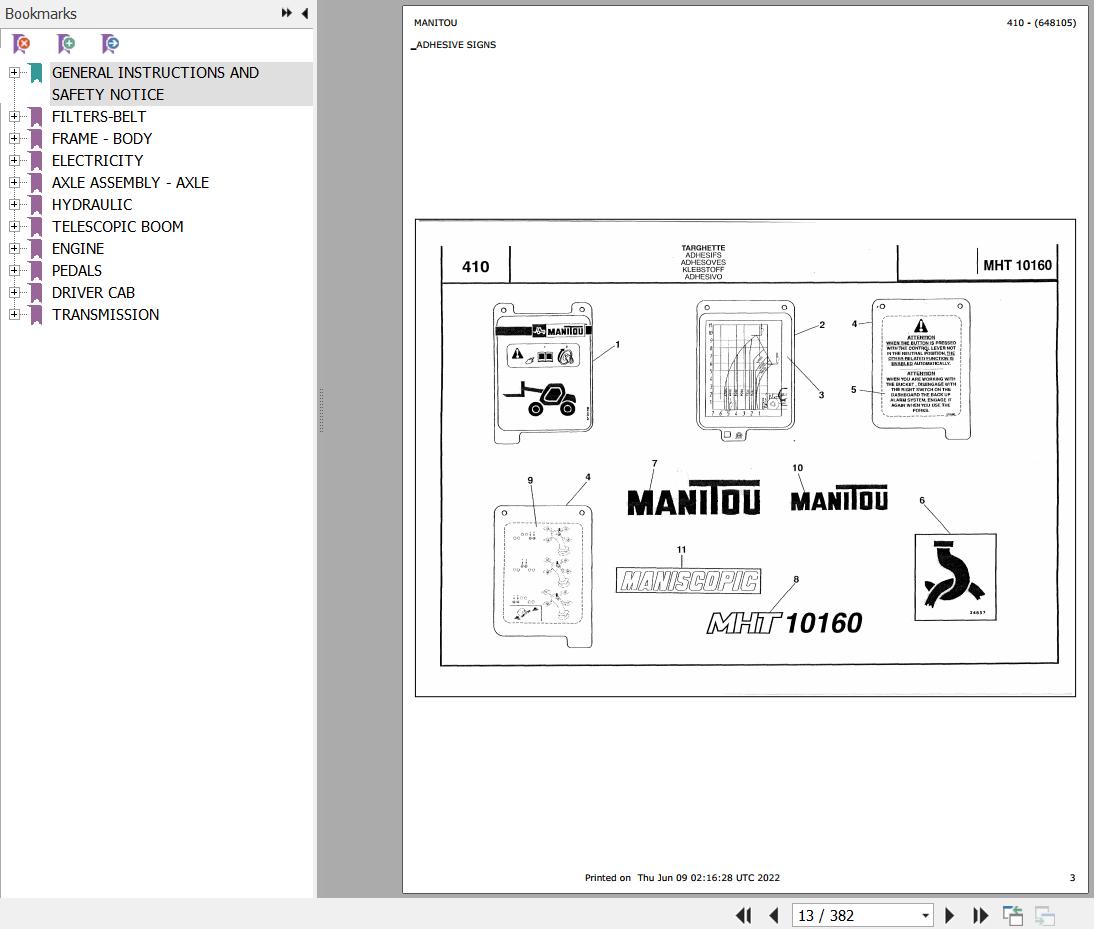The height and width of the screenshot is (929, 1094).
Task: Jump to last page button
Action: pyautogui.click(x=980, y=915)
